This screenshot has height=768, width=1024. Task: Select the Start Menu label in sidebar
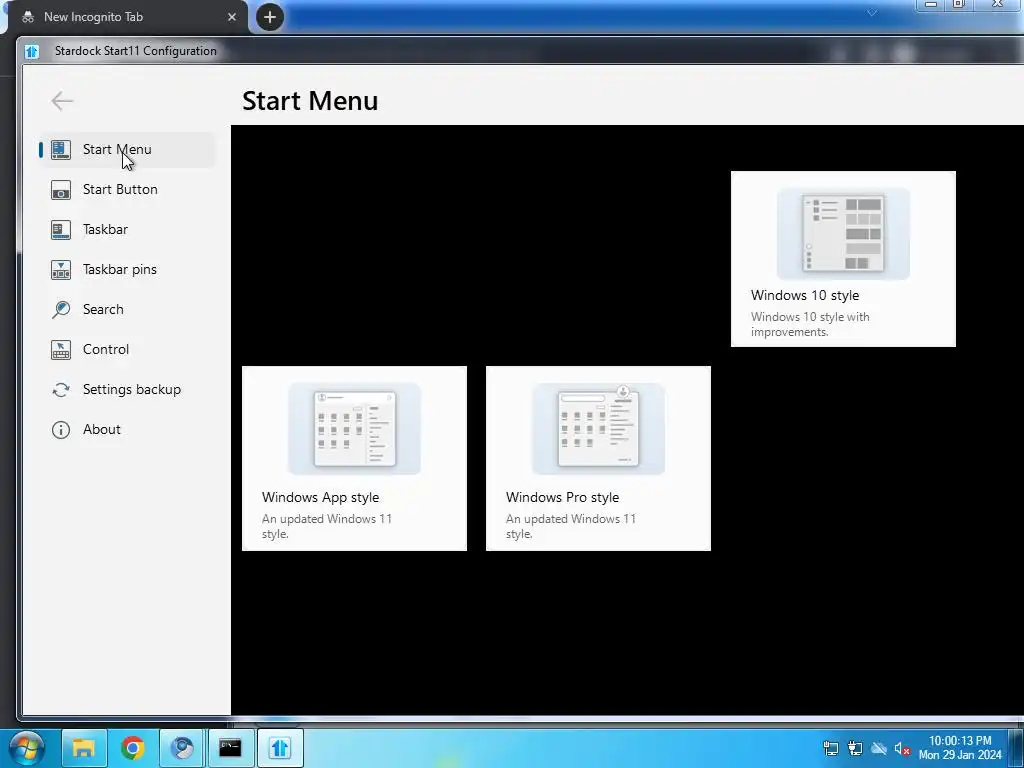[117, 150]
